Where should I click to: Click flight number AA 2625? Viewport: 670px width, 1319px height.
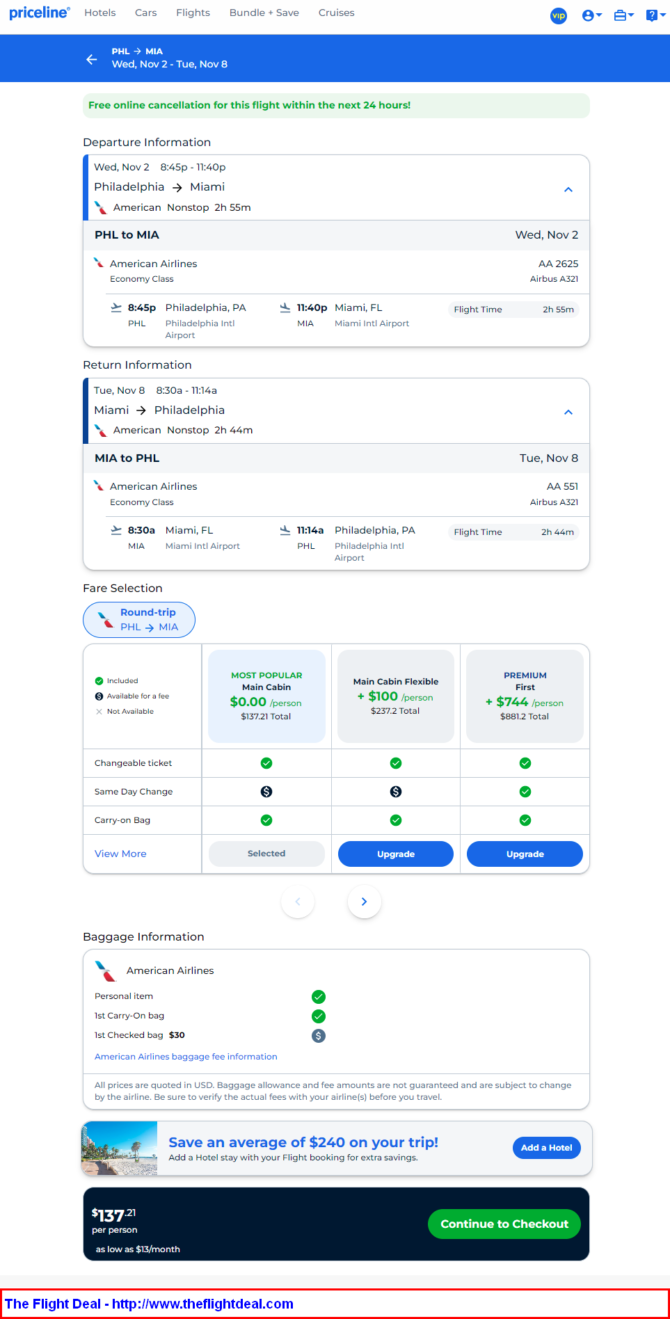558,264
